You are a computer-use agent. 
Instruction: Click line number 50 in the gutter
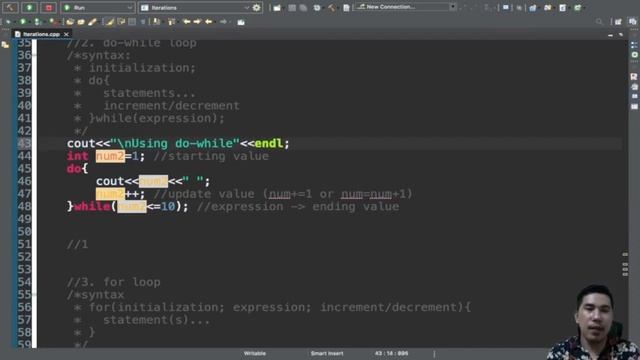point(24,232)
